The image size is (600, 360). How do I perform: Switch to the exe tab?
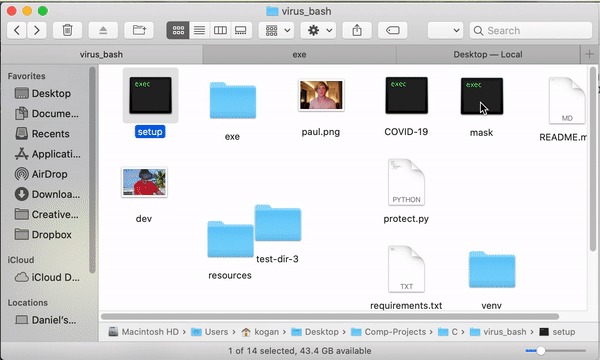tap(299, 55)
